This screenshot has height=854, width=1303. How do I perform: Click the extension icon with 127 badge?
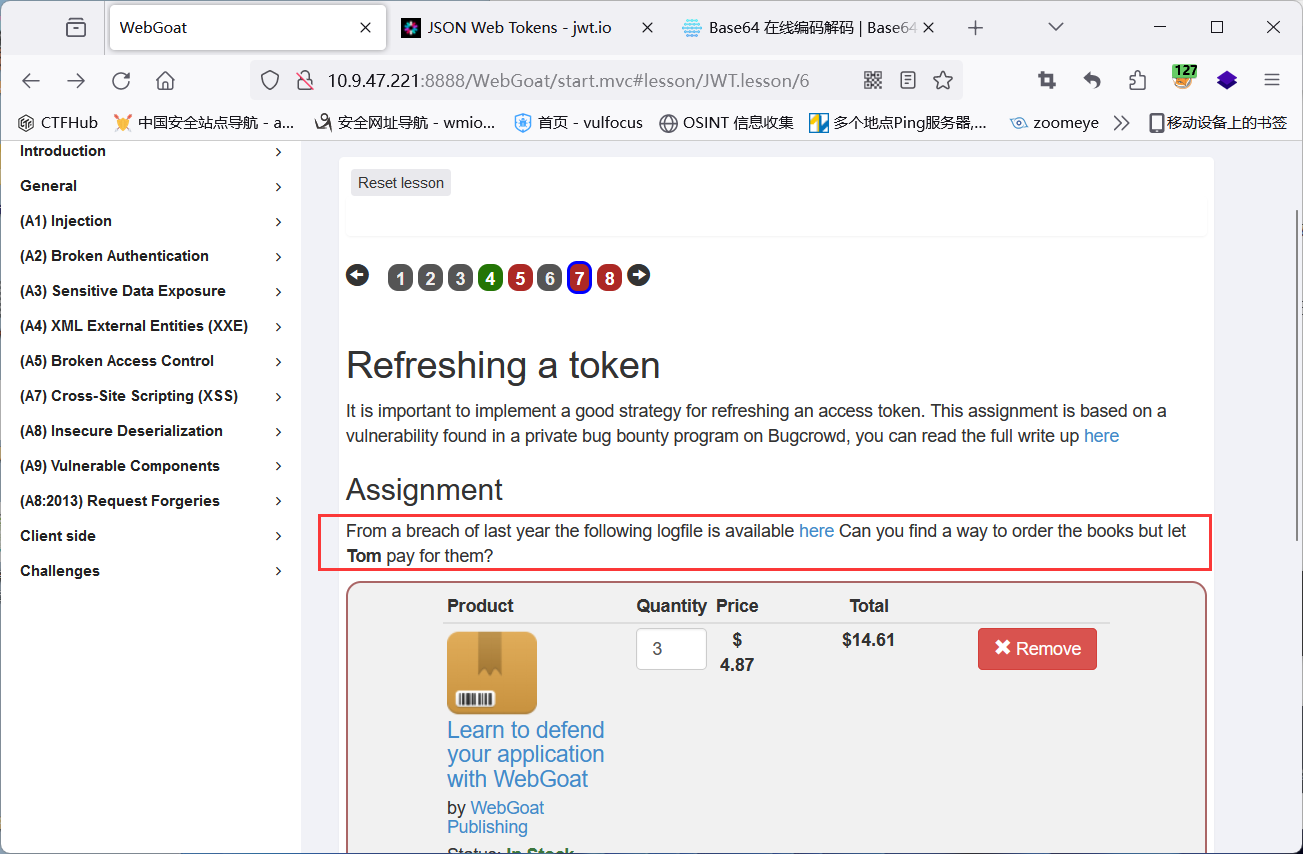[x=1184, y=78]
